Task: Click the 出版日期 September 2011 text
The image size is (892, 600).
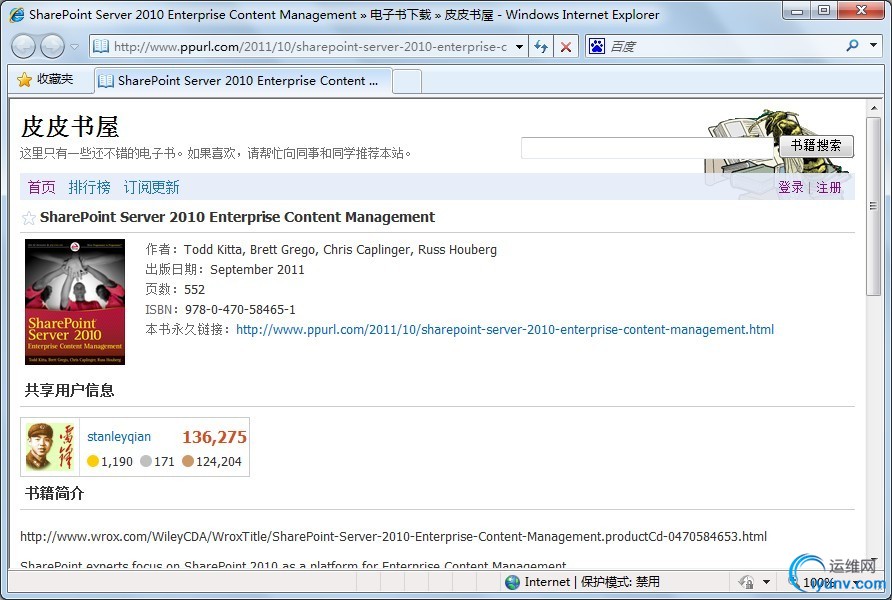Action: coord(225,270)
